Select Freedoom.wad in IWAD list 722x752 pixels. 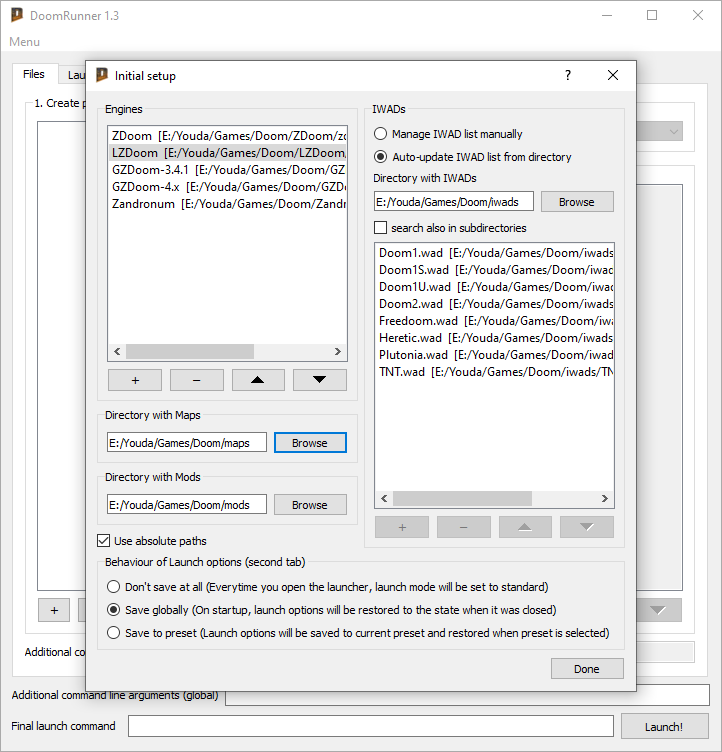[495, 321]
